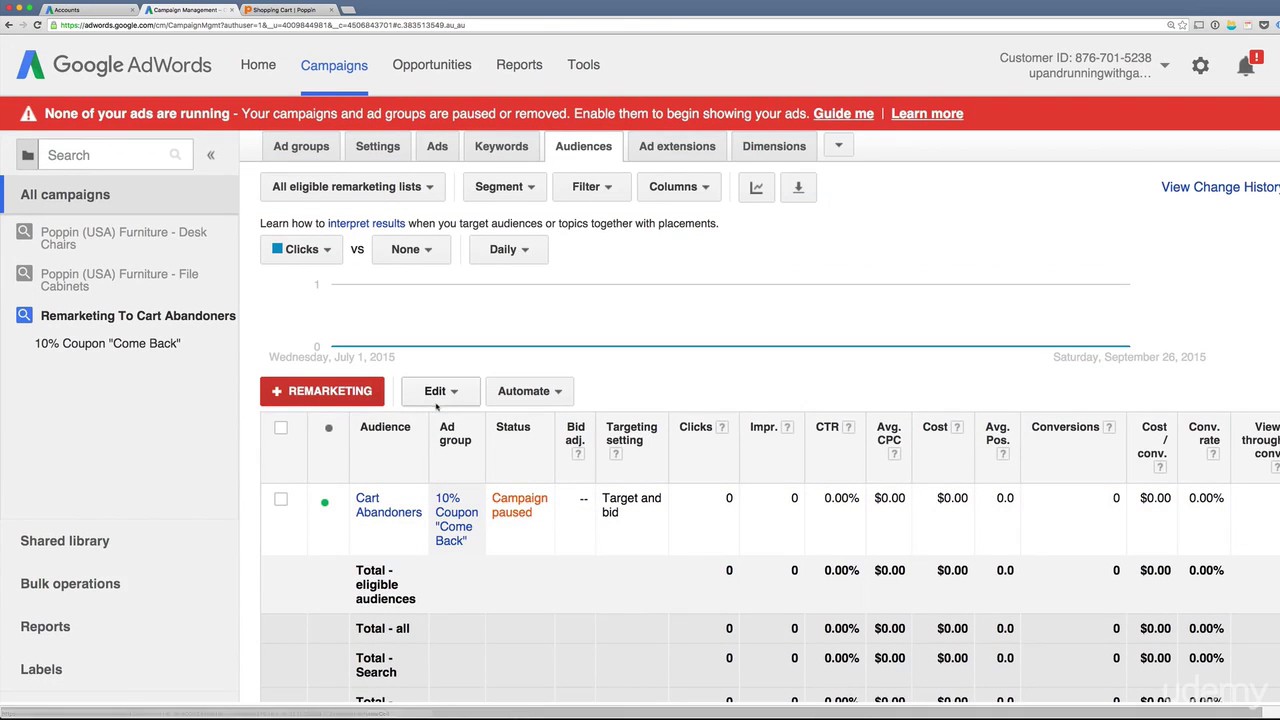Open the Columns dropdown
The height and width of the screenshot is (720, 1280).
coord(678,187)
